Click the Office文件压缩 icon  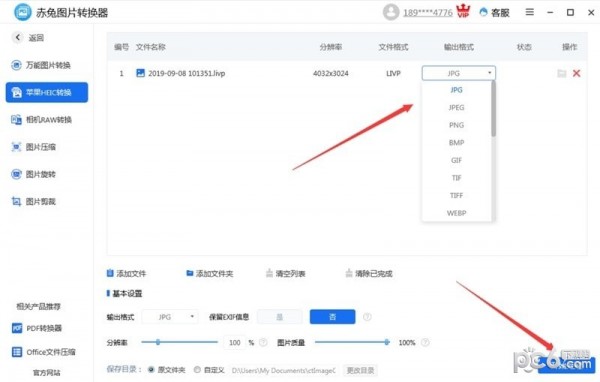(17, 352)
